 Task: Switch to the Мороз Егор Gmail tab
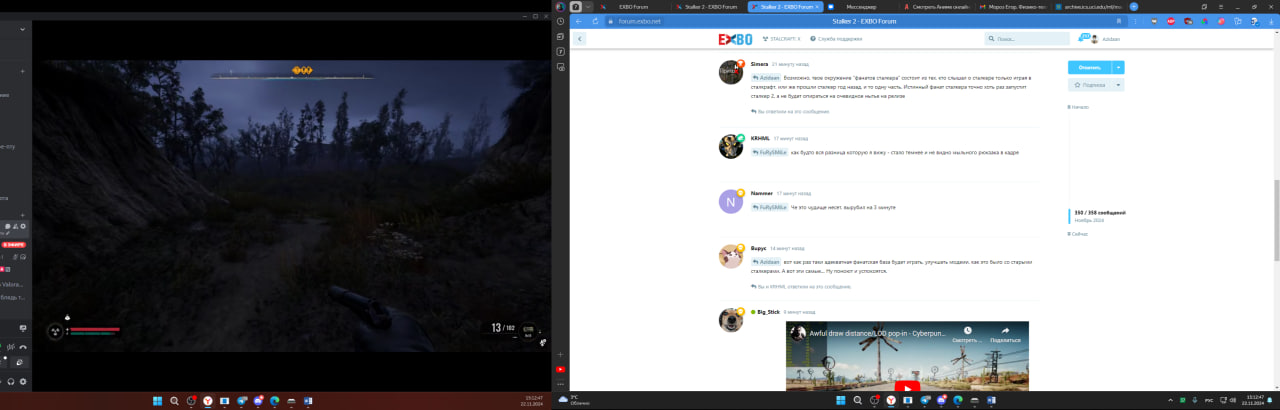tap(1011, 6)
